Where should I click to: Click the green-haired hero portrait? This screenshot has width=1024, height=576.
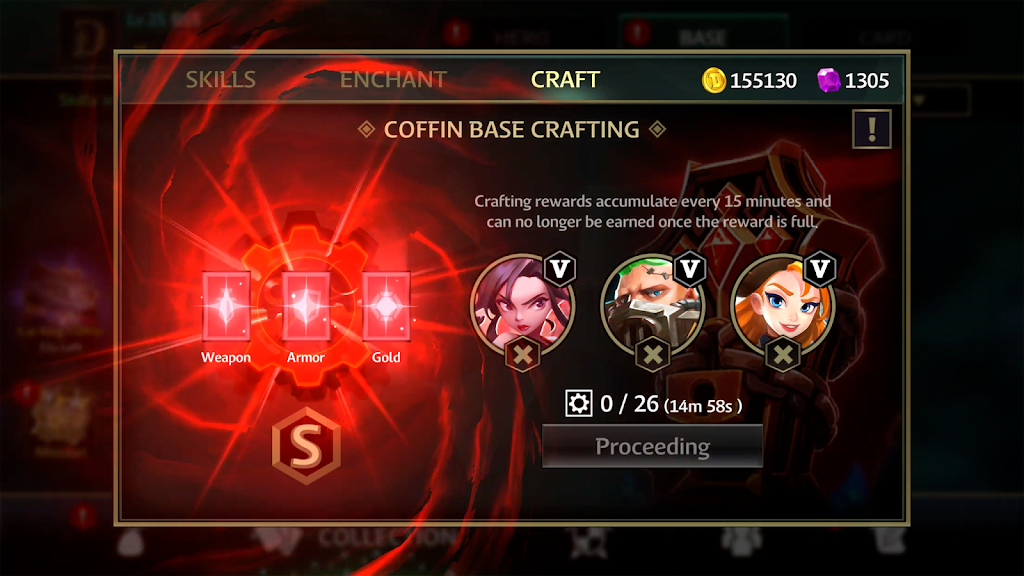[x=652, y=305]
